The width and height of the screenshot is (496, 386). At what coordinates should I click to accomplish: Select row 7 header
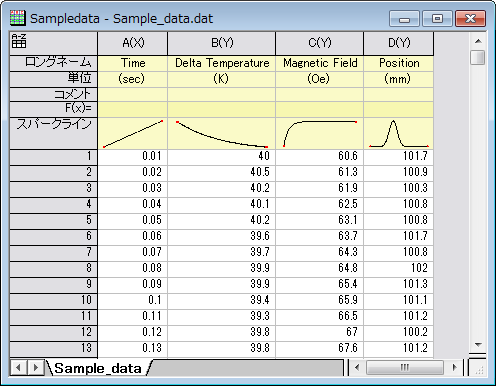click(x=53, y=252)
